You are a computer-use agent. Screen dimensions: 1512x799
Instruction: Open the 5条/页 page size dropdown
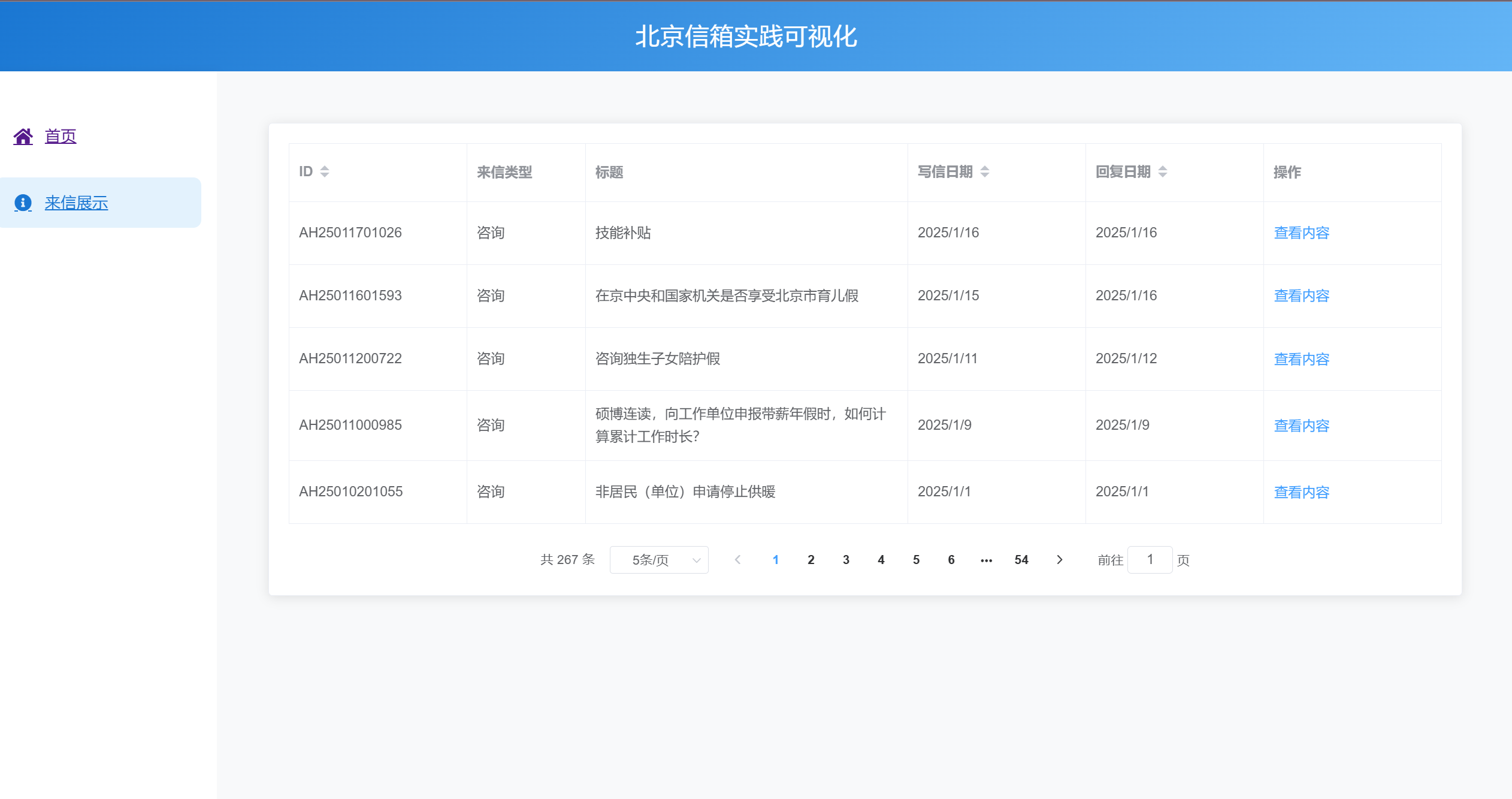click(x=659, y=559)
